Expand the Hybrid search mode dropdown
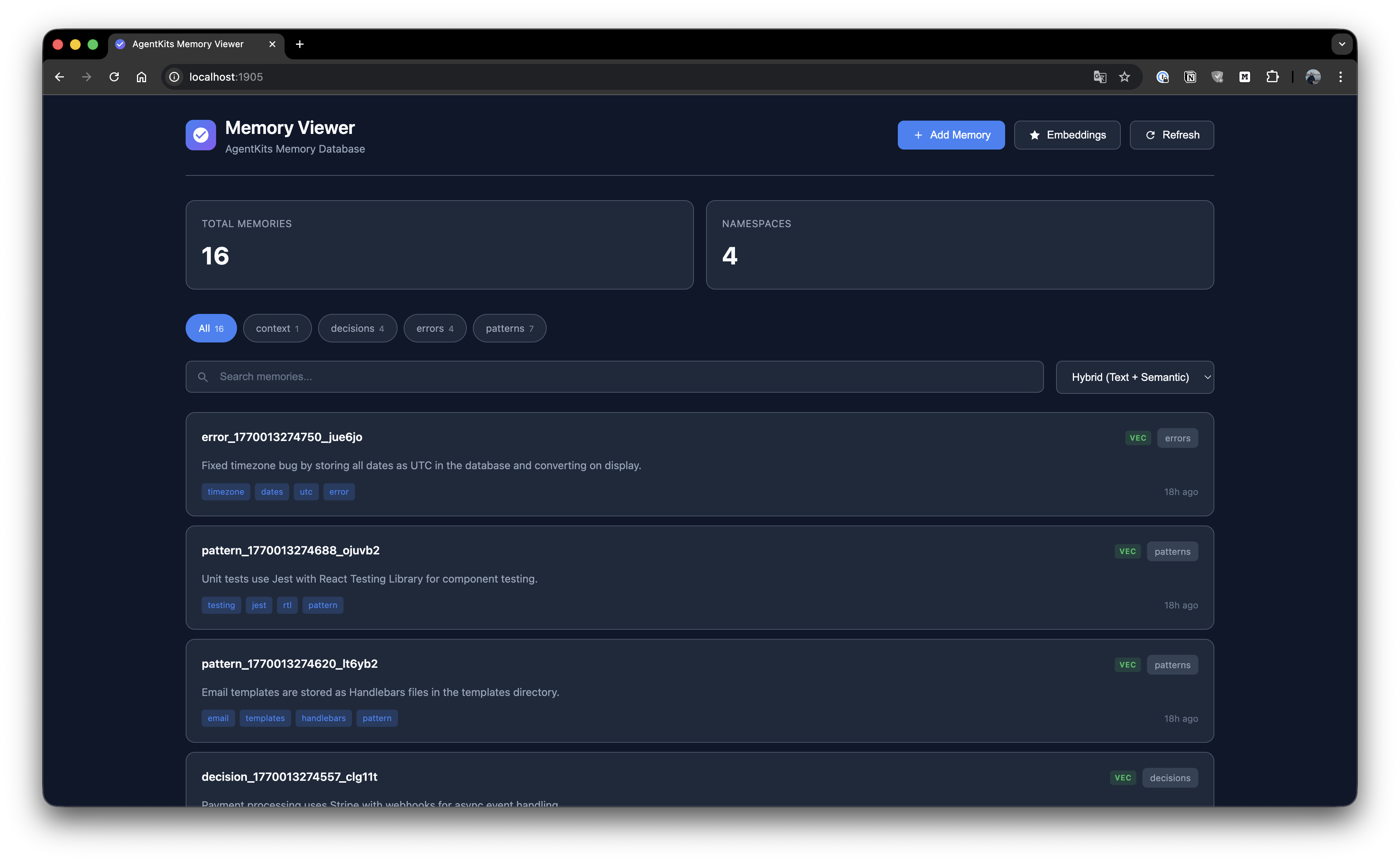 point(1134,377)
